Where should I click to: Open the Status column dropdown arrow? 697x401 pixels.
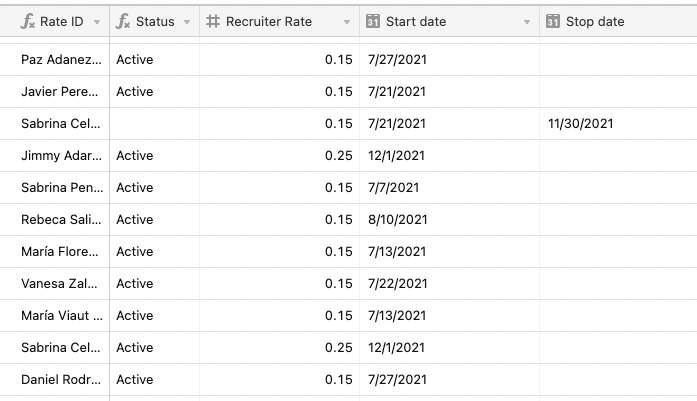click(x=187, y=22)
